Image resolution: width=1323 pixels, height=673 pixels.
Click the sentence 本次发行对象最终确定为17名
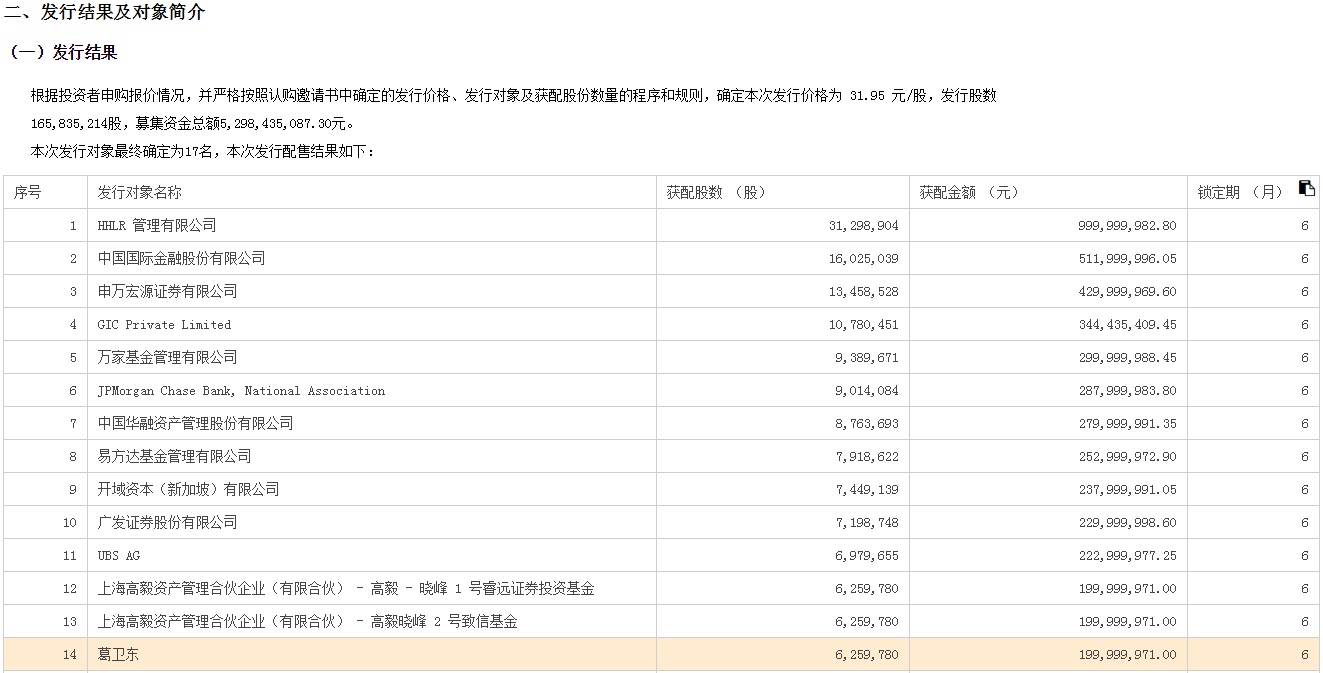coord(125,152)
